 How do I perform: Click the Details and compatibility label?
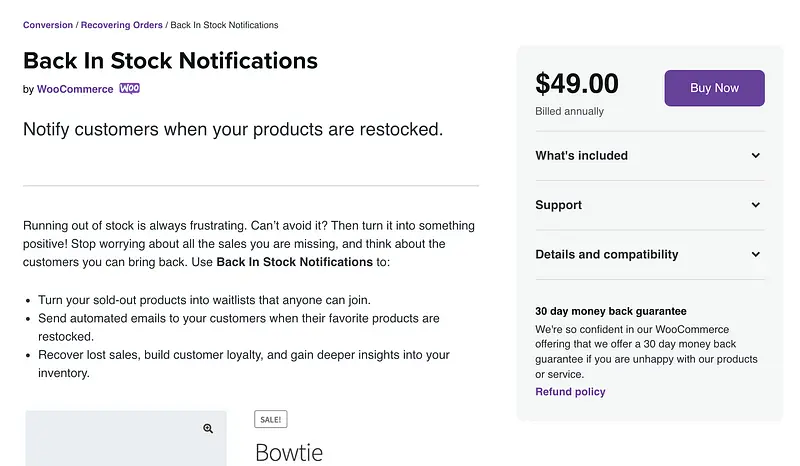(x=606, y=255)
